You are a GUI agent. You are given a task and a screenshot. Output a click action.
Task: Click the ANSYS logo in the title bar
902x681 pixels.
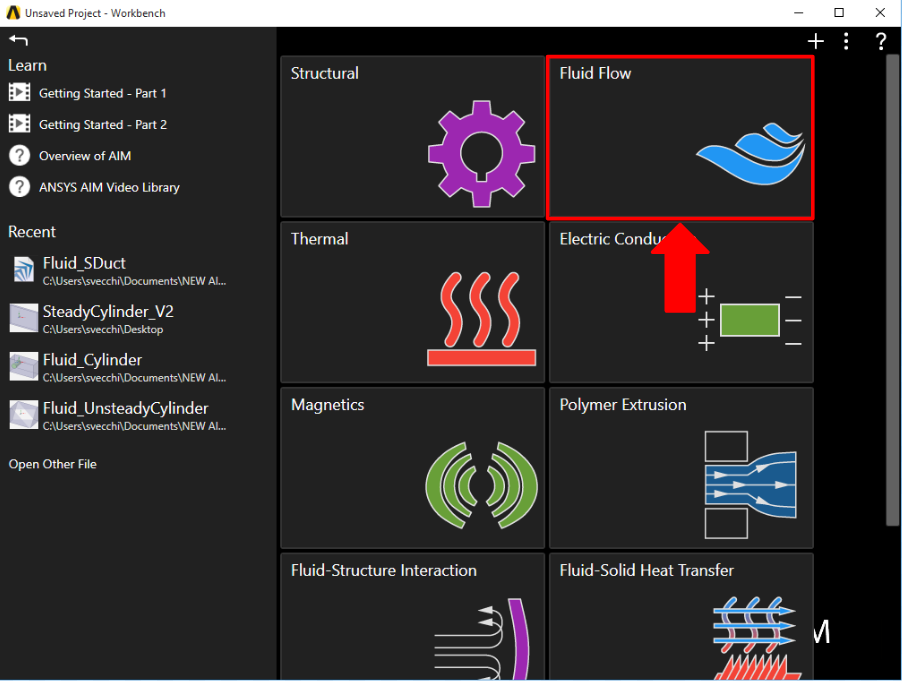[13, 13]
